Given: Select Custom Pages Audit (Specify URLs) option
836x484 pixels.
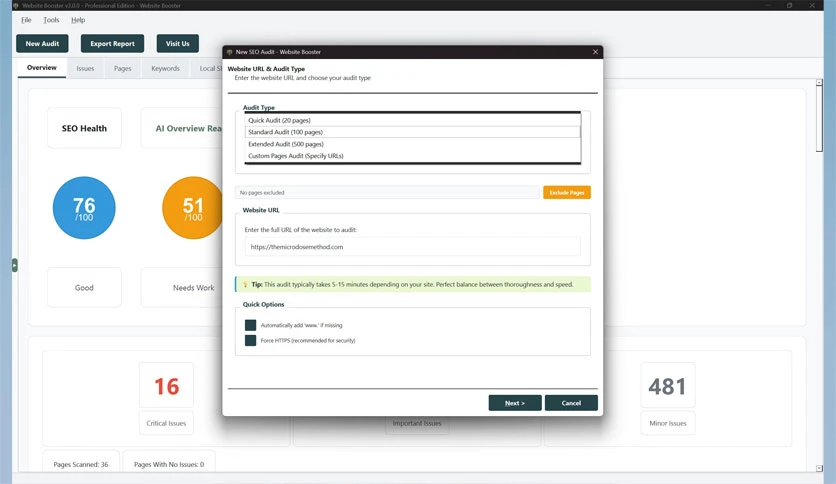Looking at the screenshot, I should (412, 156).
